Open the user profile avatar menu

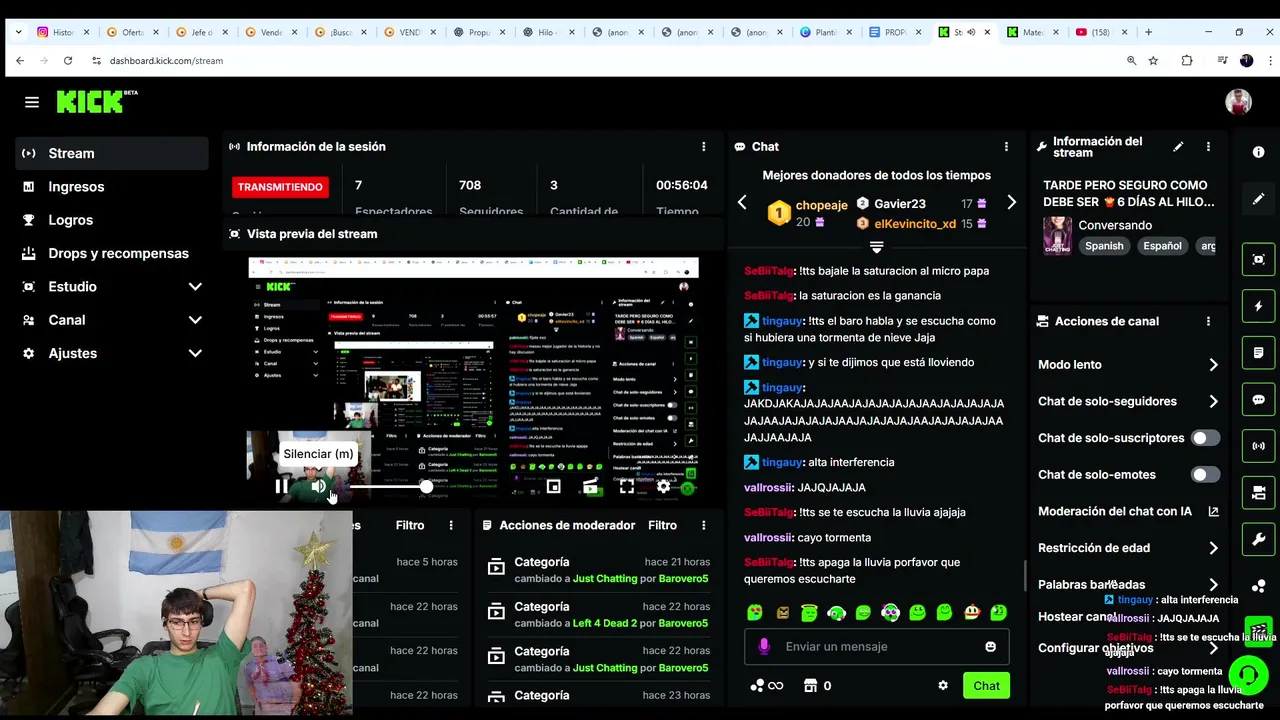tap(1238, 102)
